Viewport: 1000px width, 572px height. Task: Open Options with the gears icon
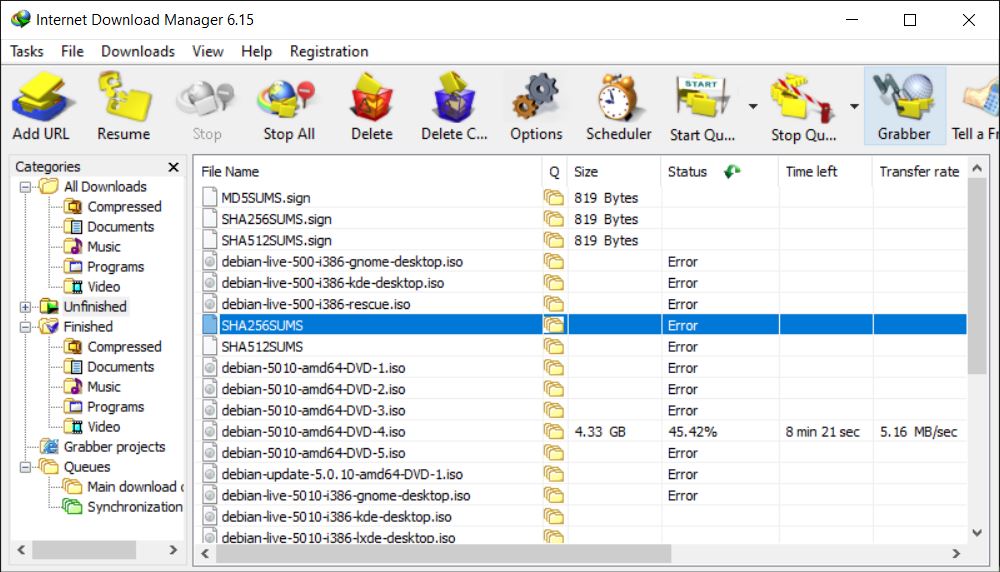click(x=536, y=97)
